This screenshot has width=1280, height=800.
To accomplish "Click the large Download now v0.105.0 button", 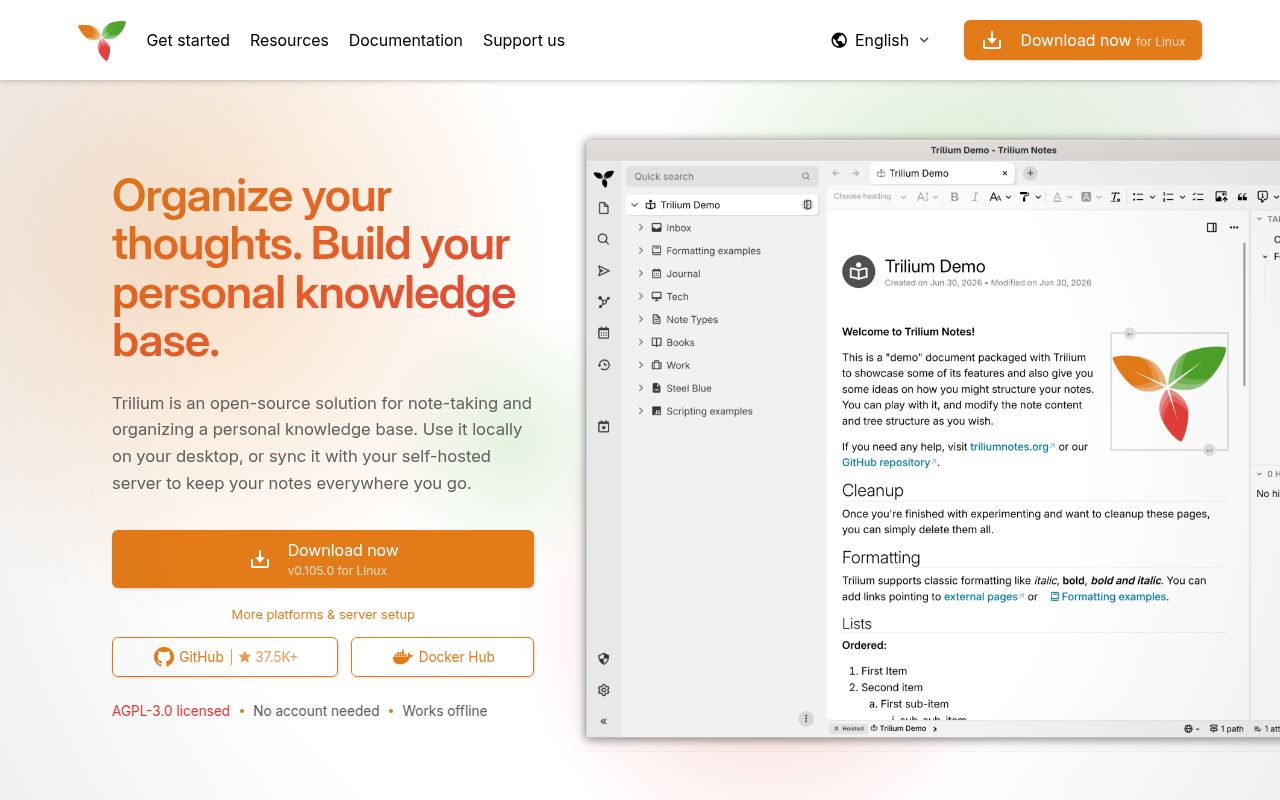I will 323,559.
